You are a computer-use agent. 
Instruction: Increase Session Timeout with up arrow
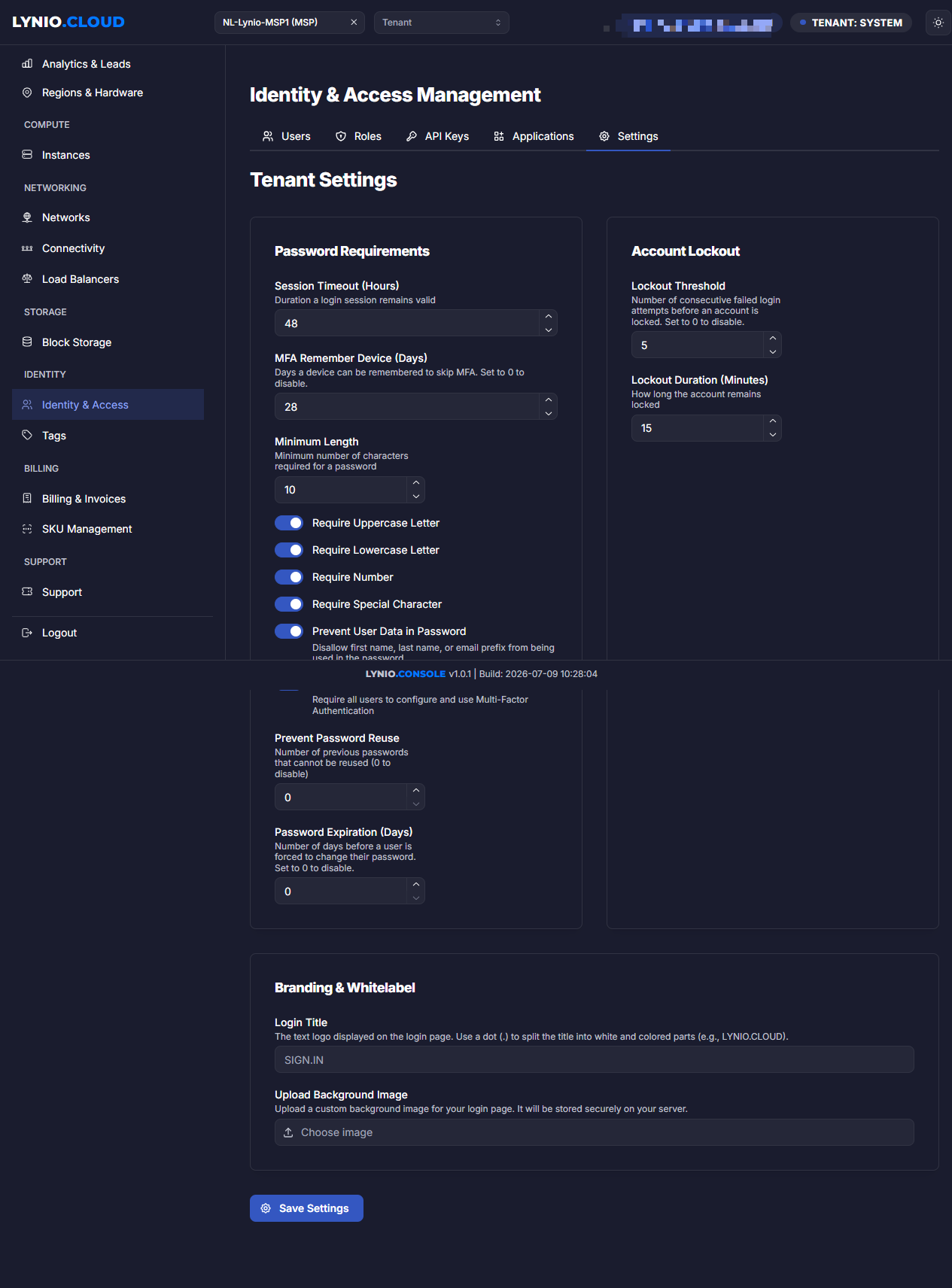tap(549, 317)
